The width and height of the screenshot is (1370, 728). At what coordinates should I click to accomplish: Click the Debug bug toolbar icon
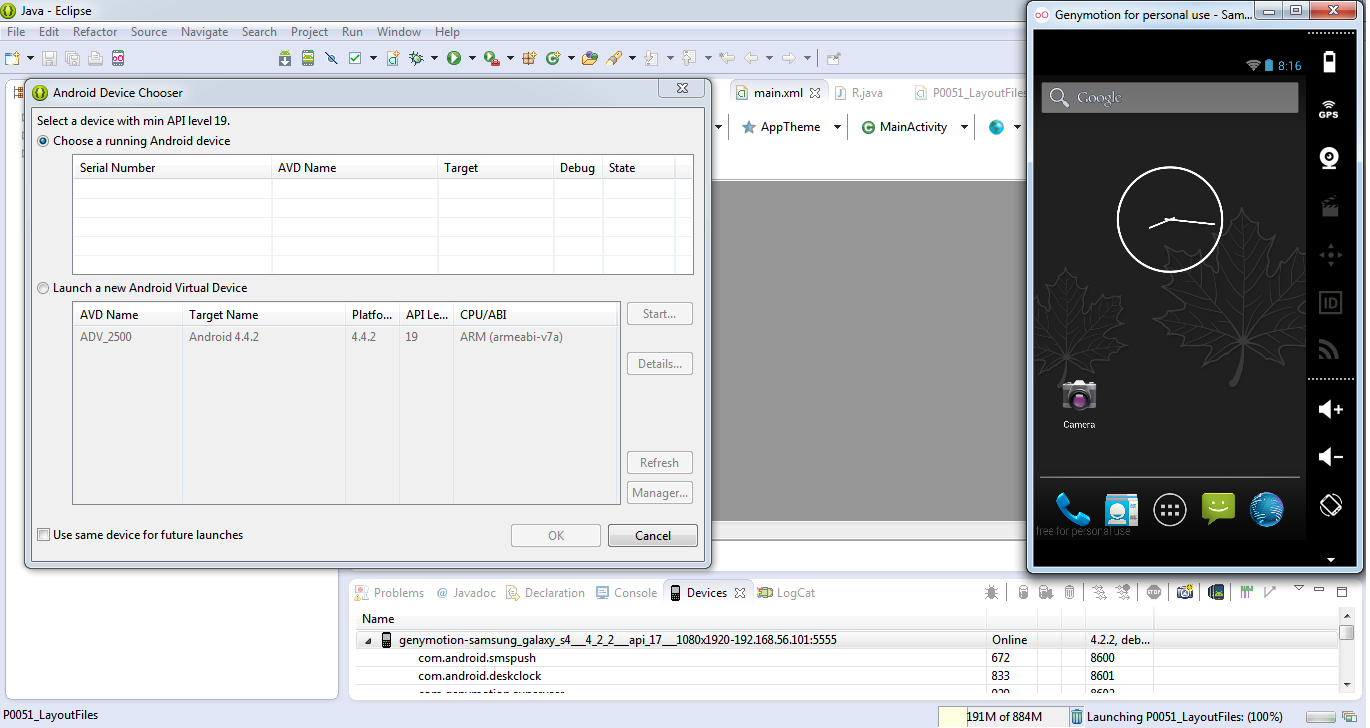pyautogui.click(x=417, y=58)
